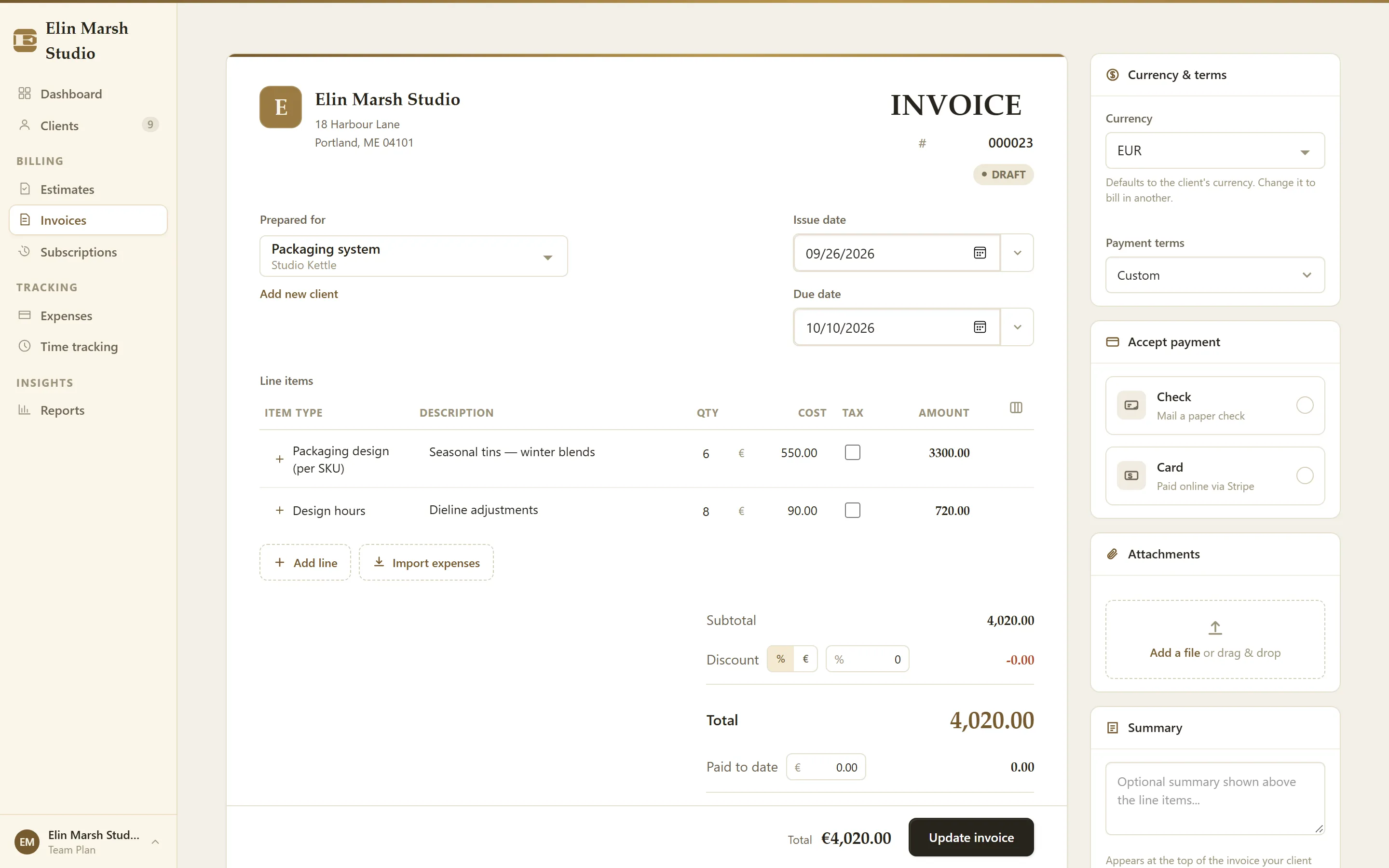
Task: Expand the Design hours line item plus icon
Action: (280, 510)
